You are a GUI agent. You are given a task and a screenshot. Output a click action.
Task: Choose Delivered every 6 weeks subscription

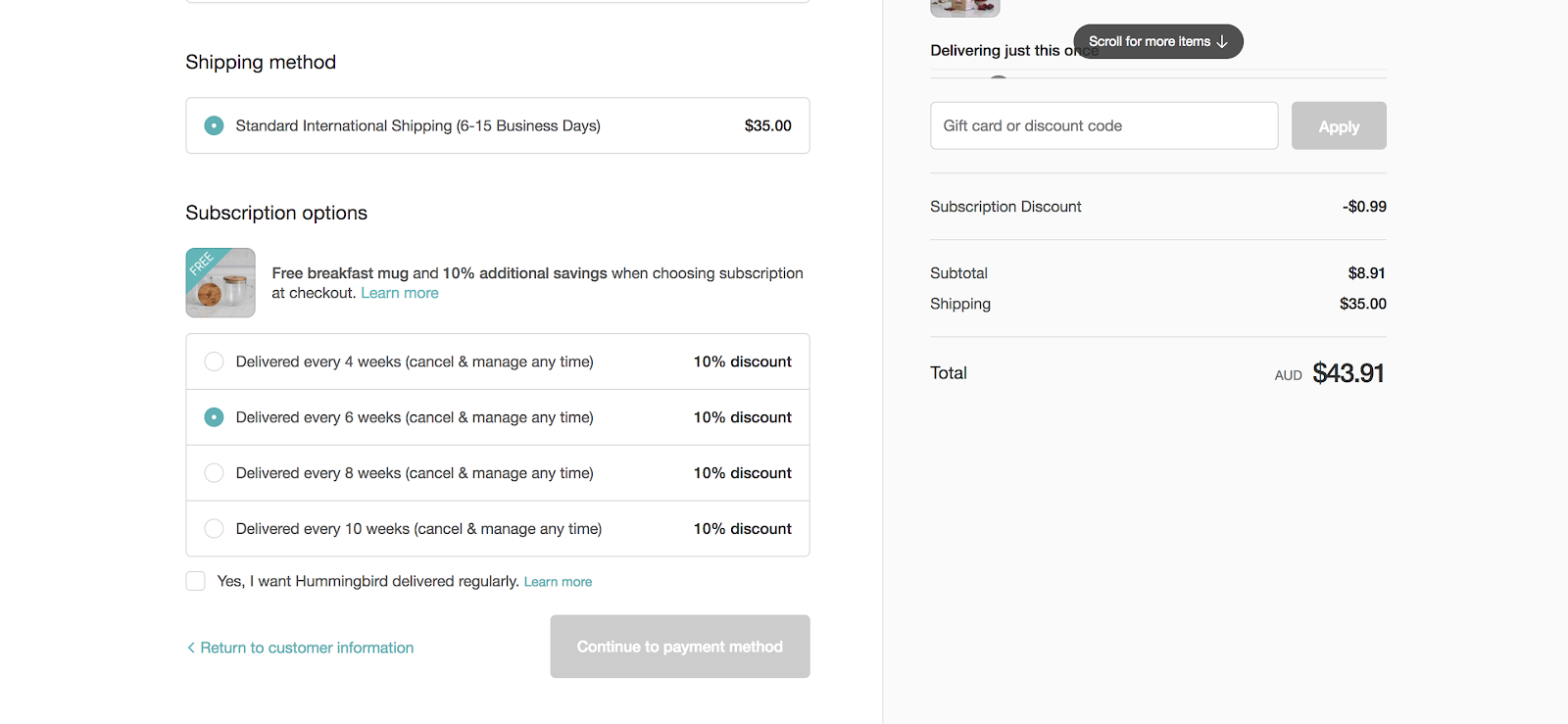214,417
